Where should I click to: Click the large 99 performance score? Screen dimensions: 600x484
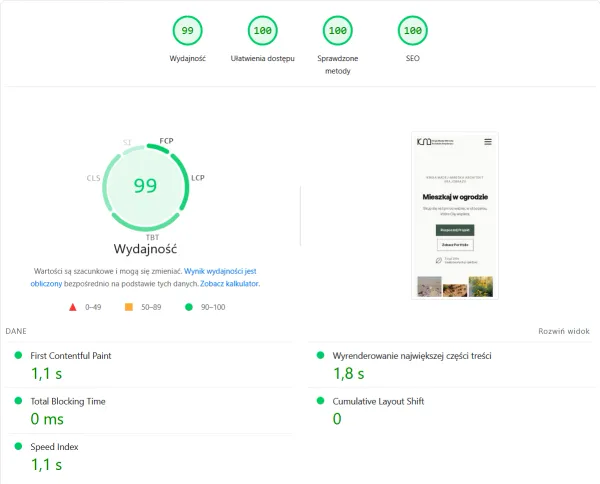(145, 186)
